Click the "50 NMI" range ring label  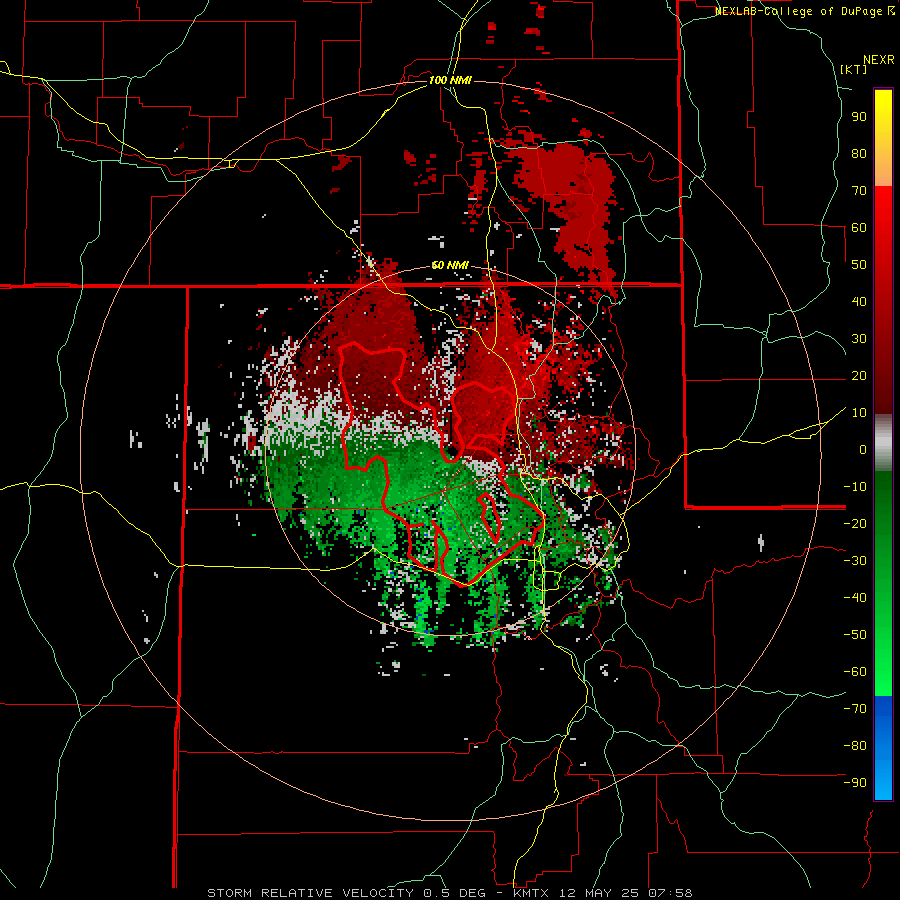(x=450, y=265)
